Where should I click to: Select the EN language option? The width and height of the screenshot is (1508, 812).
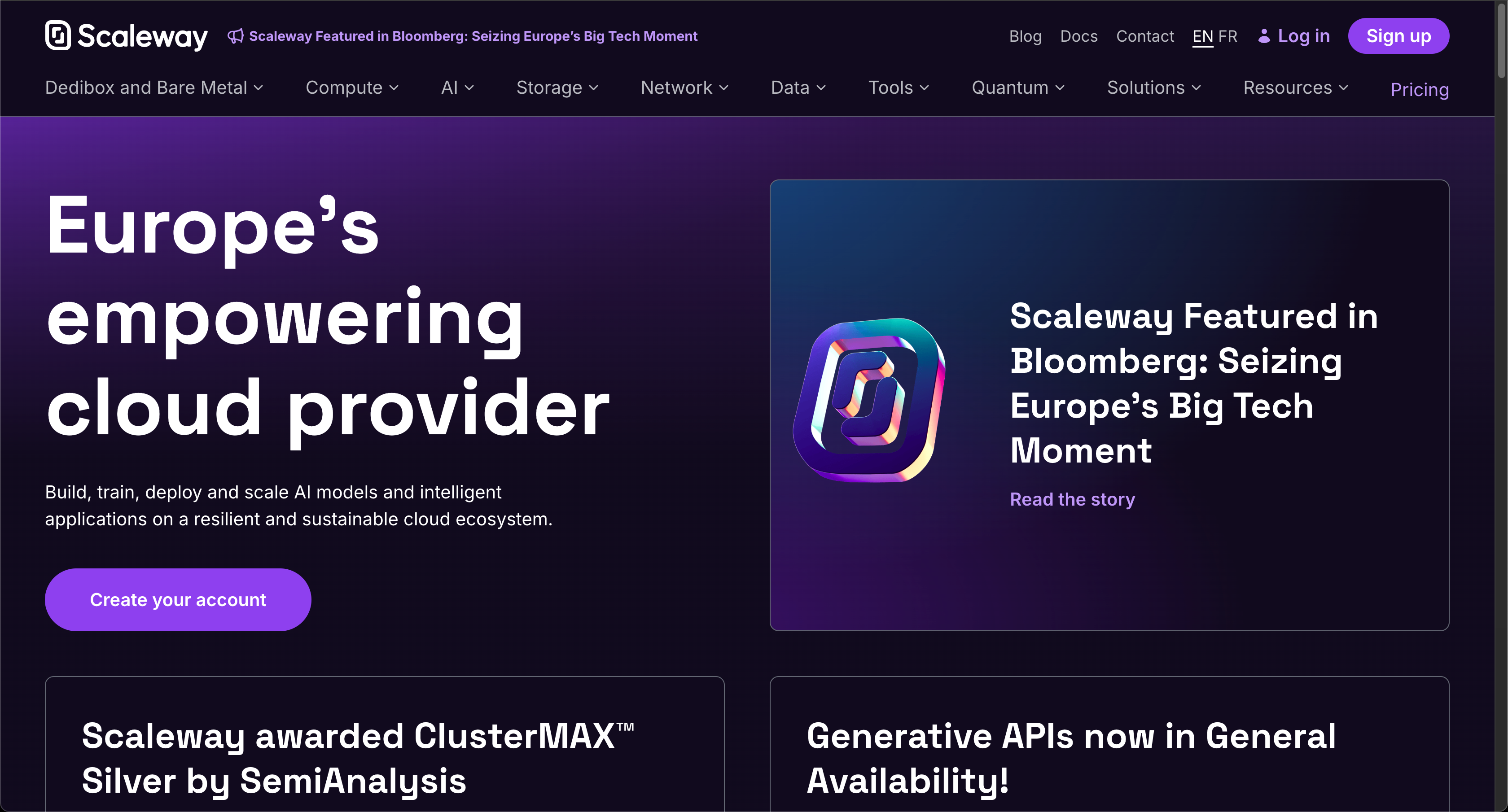1202,36
